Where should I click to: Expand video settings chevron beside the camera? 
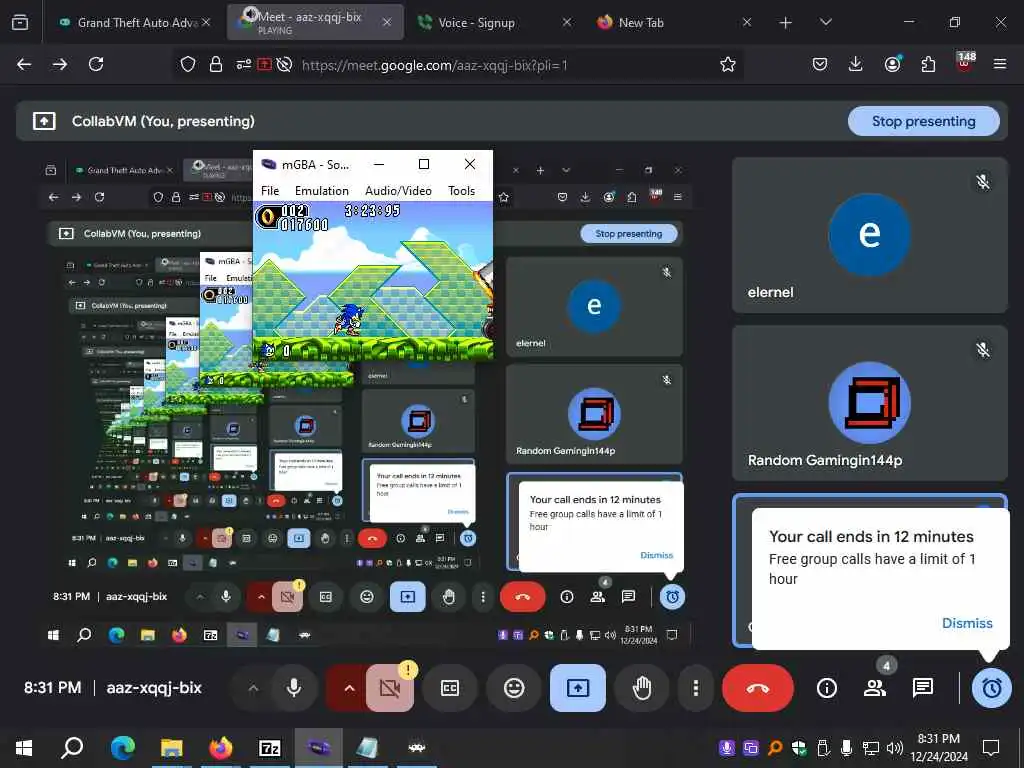(349, 688)
